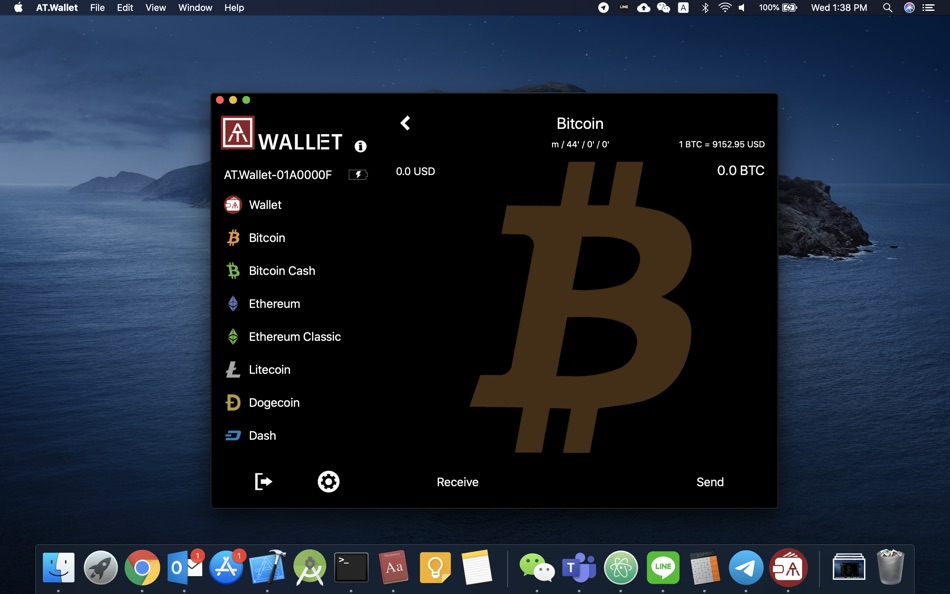Select the Litecoin icon

pos(233,370)
